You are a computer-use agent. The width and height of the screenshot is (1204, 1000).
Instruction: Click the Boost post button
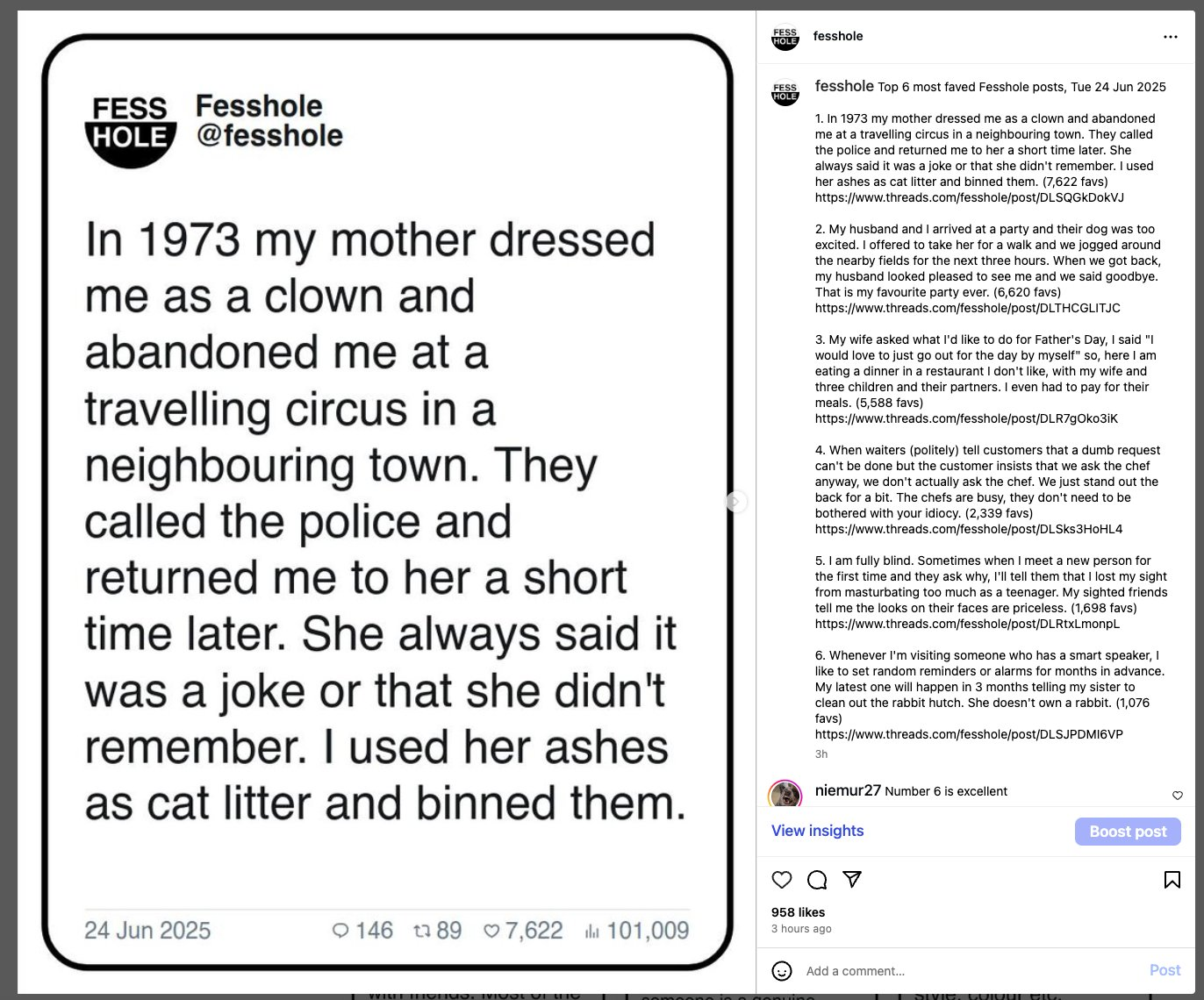(x=1128, y=832)
